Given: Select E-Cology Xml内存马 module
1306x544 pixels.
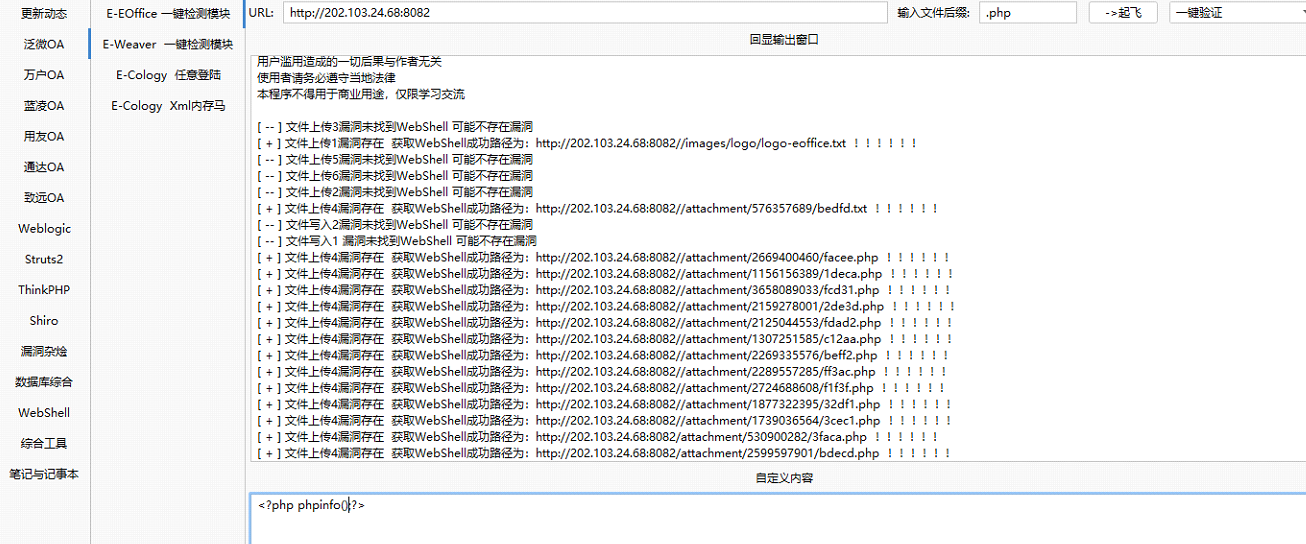Looking at the screenshot, I should tap(168, 106).
